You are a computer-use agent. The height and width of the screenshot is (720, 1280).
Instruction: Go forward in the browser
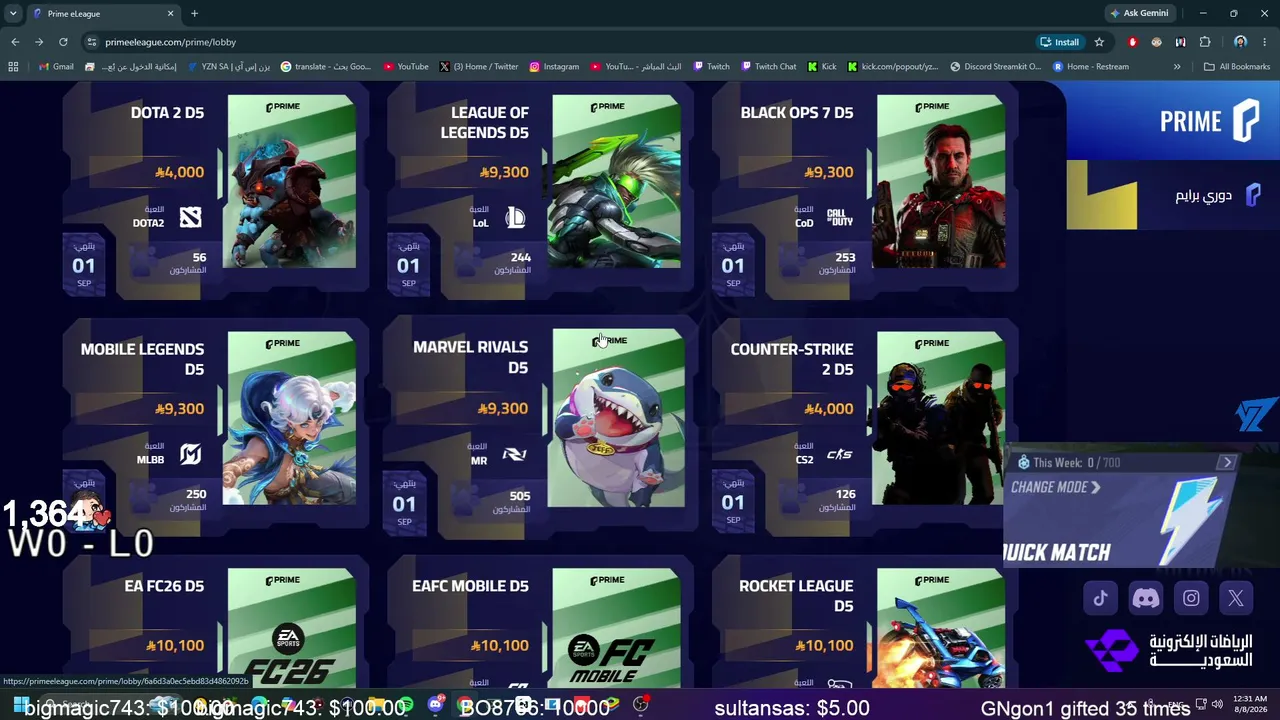[x=39, y=42]
